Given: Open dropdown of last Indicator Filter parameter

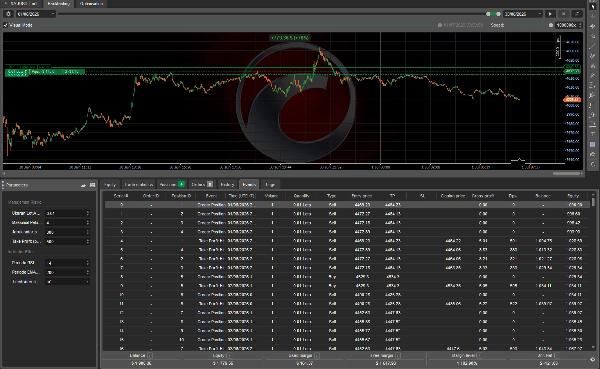Looking at the screenshot, I should tap(88, 281).
